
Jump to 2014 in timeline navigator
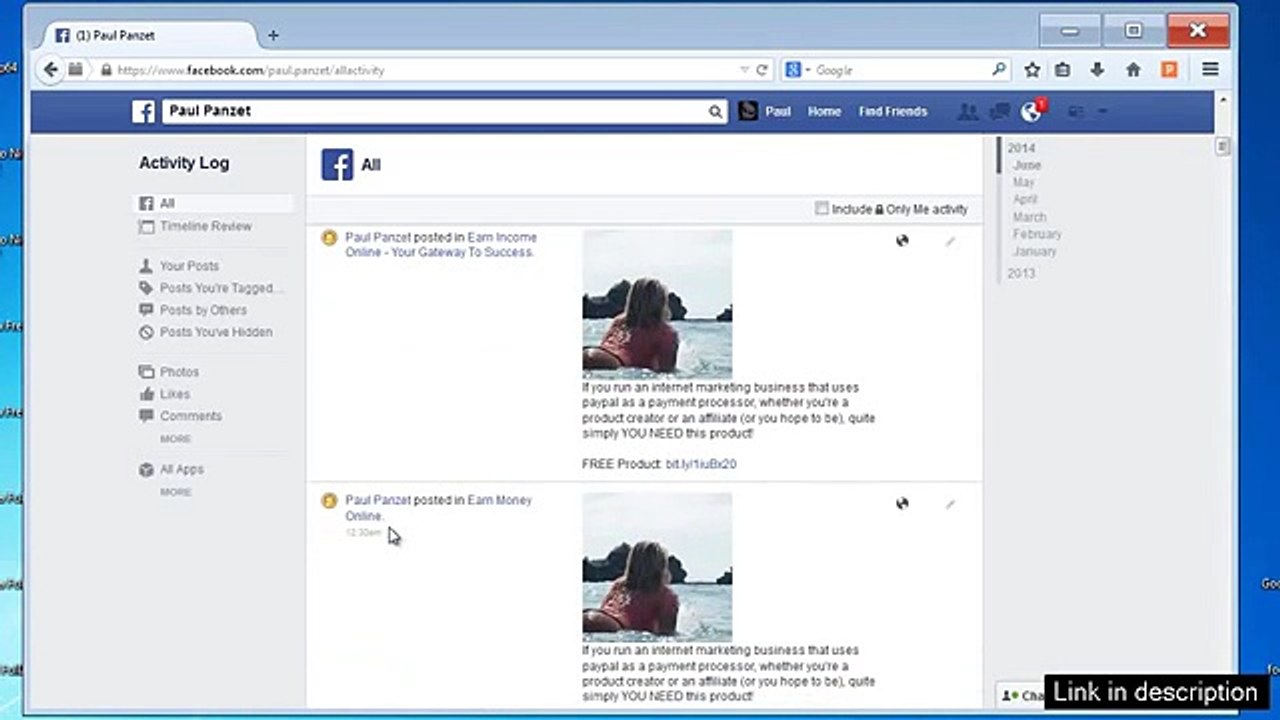[x=1021, y=148]
